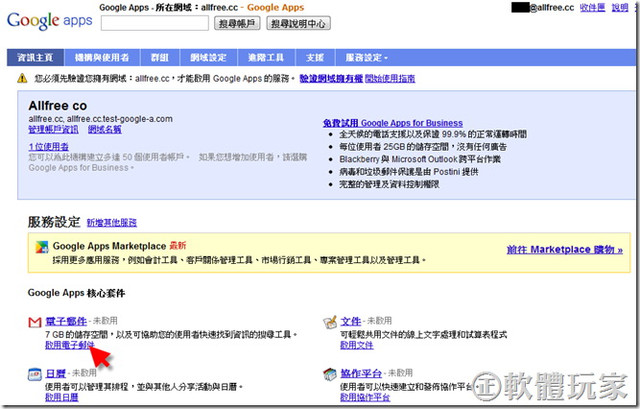Click the 日曆 service link
640x409 pixels.
[x=56, y=373]
